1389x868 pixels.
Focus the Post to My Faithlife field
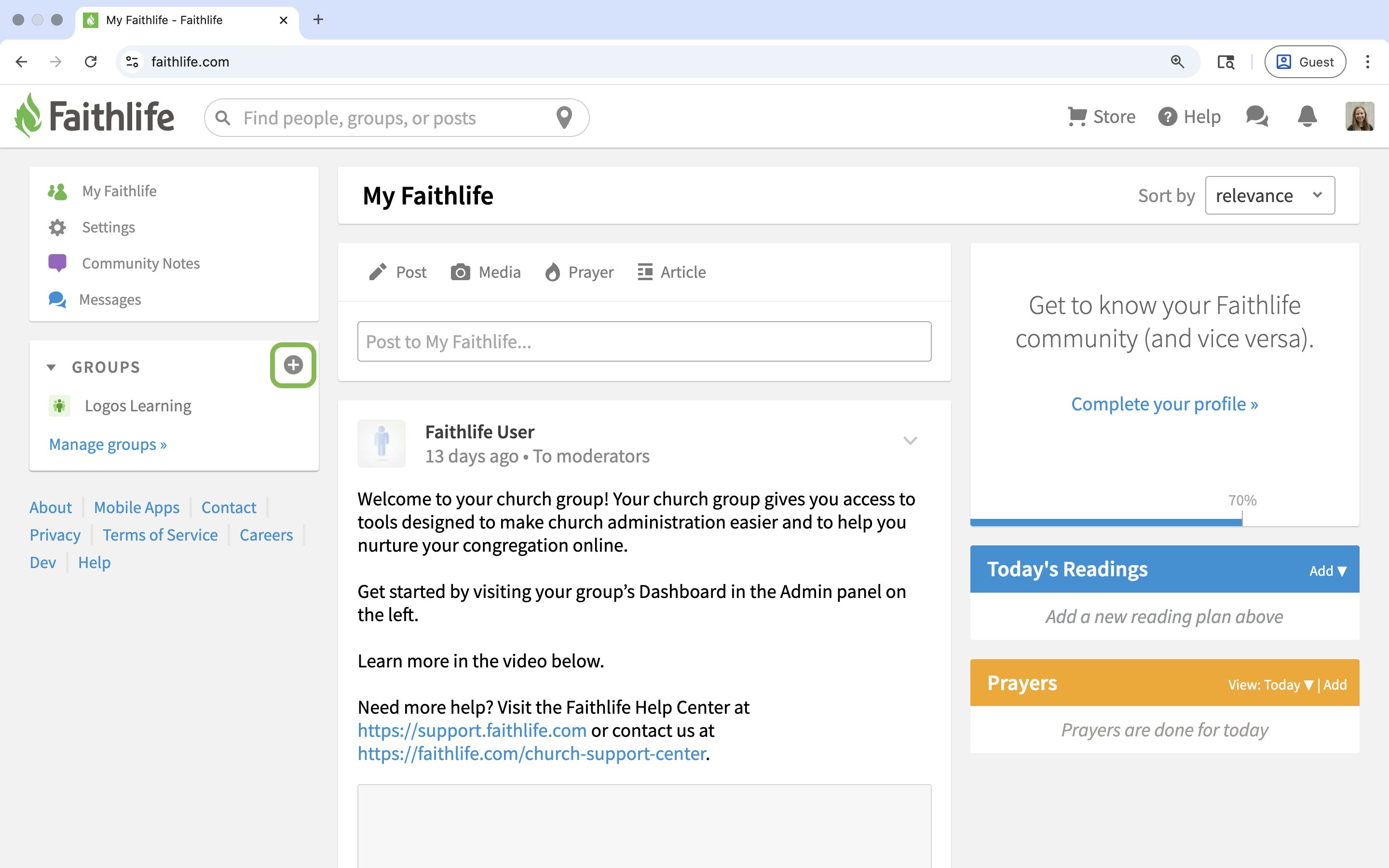pos(644,341)
